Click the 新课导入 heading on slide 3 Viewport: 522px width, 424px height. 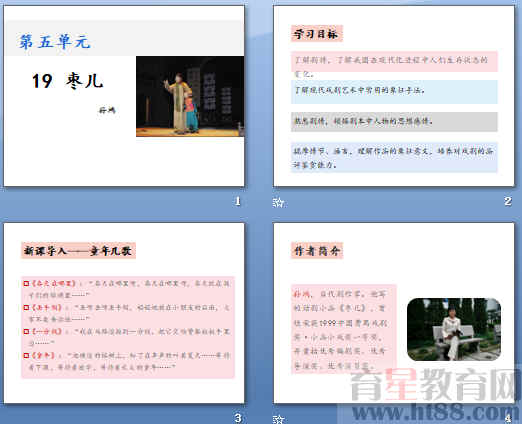pyautogui.click(x=78, y=251)
